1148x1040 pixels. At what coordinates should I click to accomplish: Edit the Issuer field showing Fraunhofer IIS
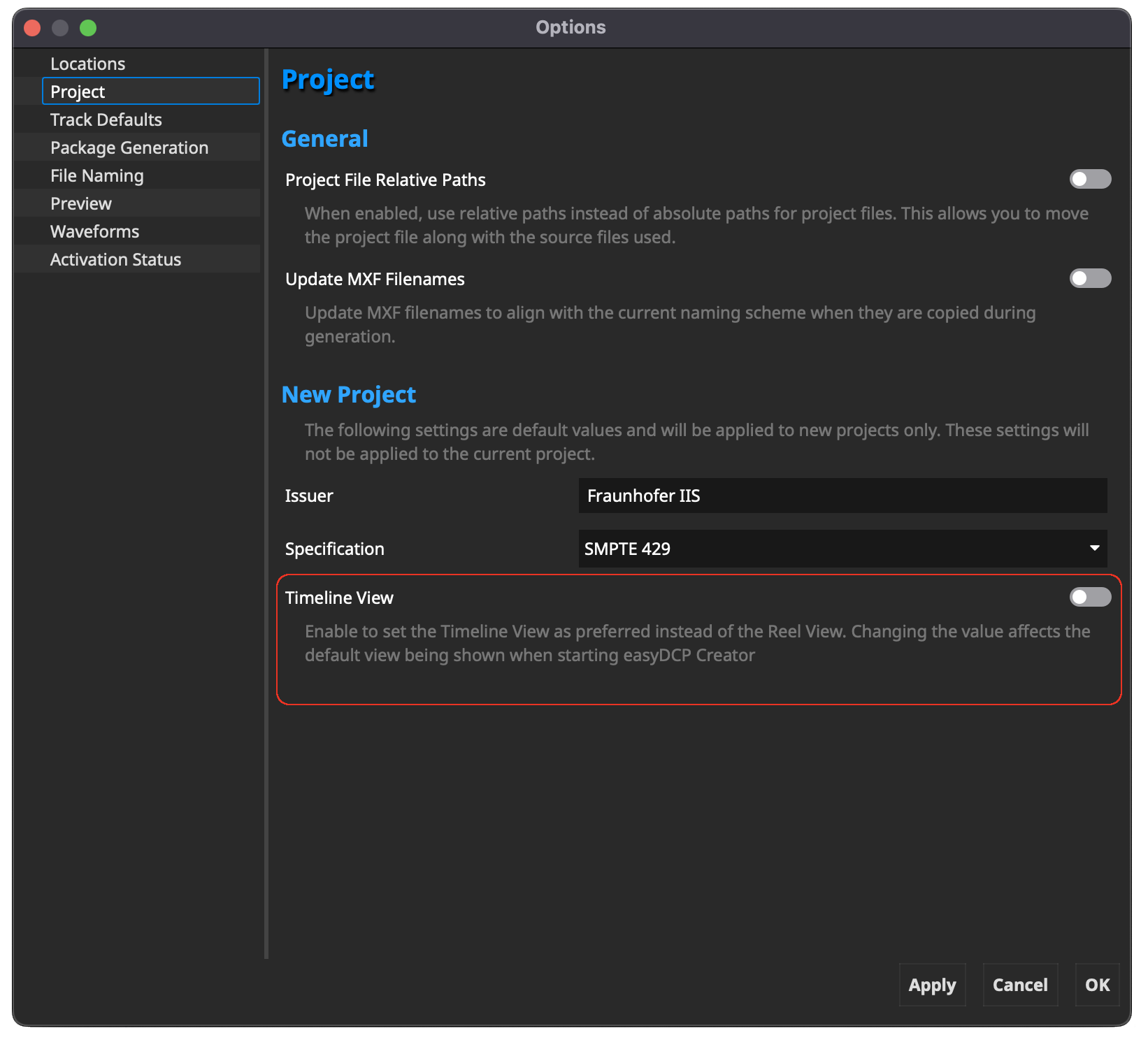click(842, 496)
